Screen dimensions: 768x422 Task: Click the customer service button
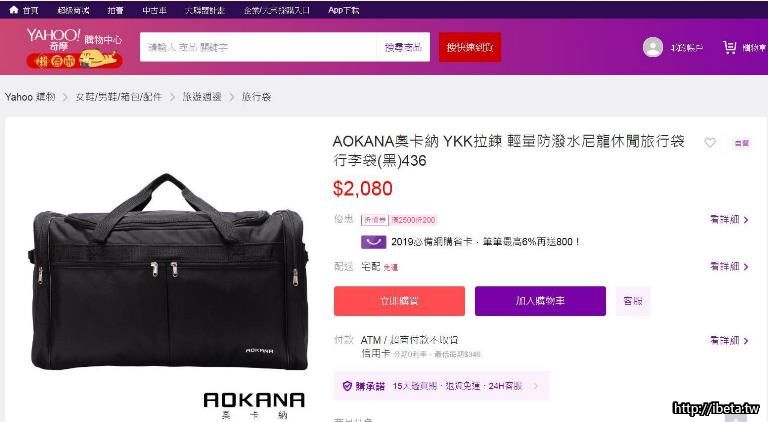(632, 301)
